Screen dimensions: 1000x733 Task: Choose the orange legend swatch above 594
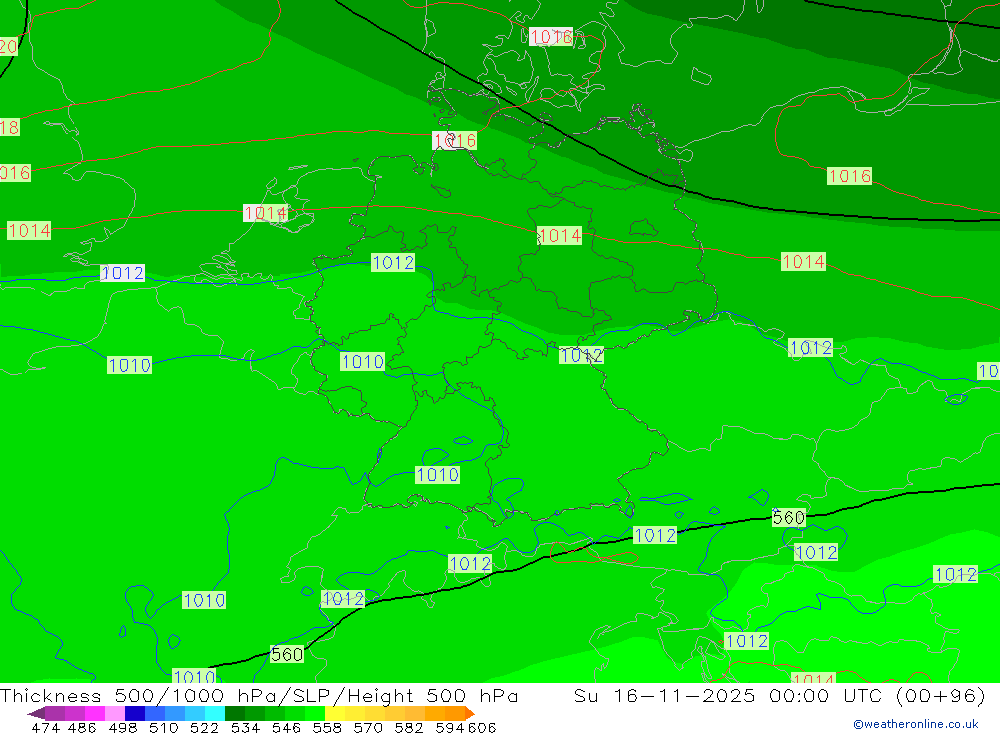click(x=455, y=713)
